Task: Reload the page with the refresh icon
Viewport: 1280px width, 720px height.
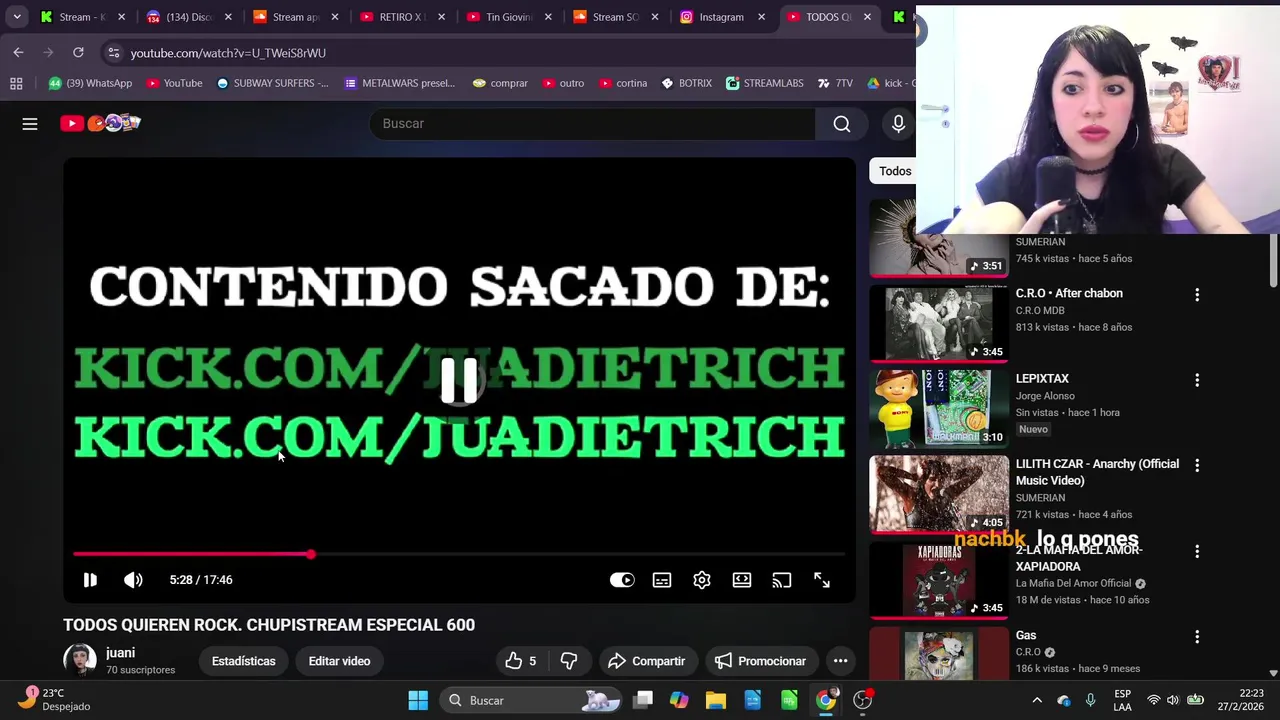Action: tap(78, 52)
